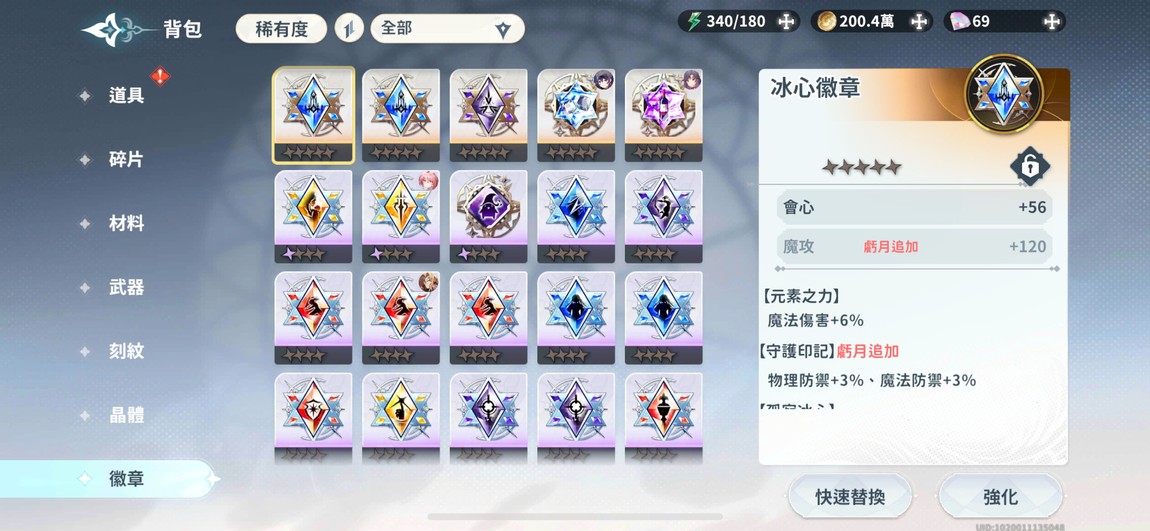1150x531 pixels.
Task: Add coins with the plus beside 200.4萬
Action: coord(919,21)
